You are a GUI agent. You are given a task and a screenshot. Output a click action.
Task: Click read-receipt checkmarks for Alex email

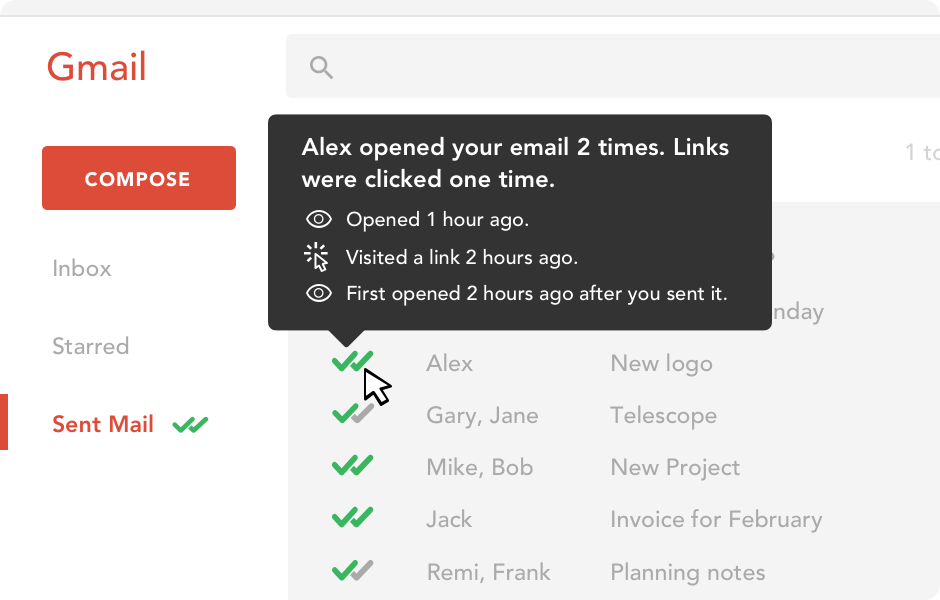[352, 362]
